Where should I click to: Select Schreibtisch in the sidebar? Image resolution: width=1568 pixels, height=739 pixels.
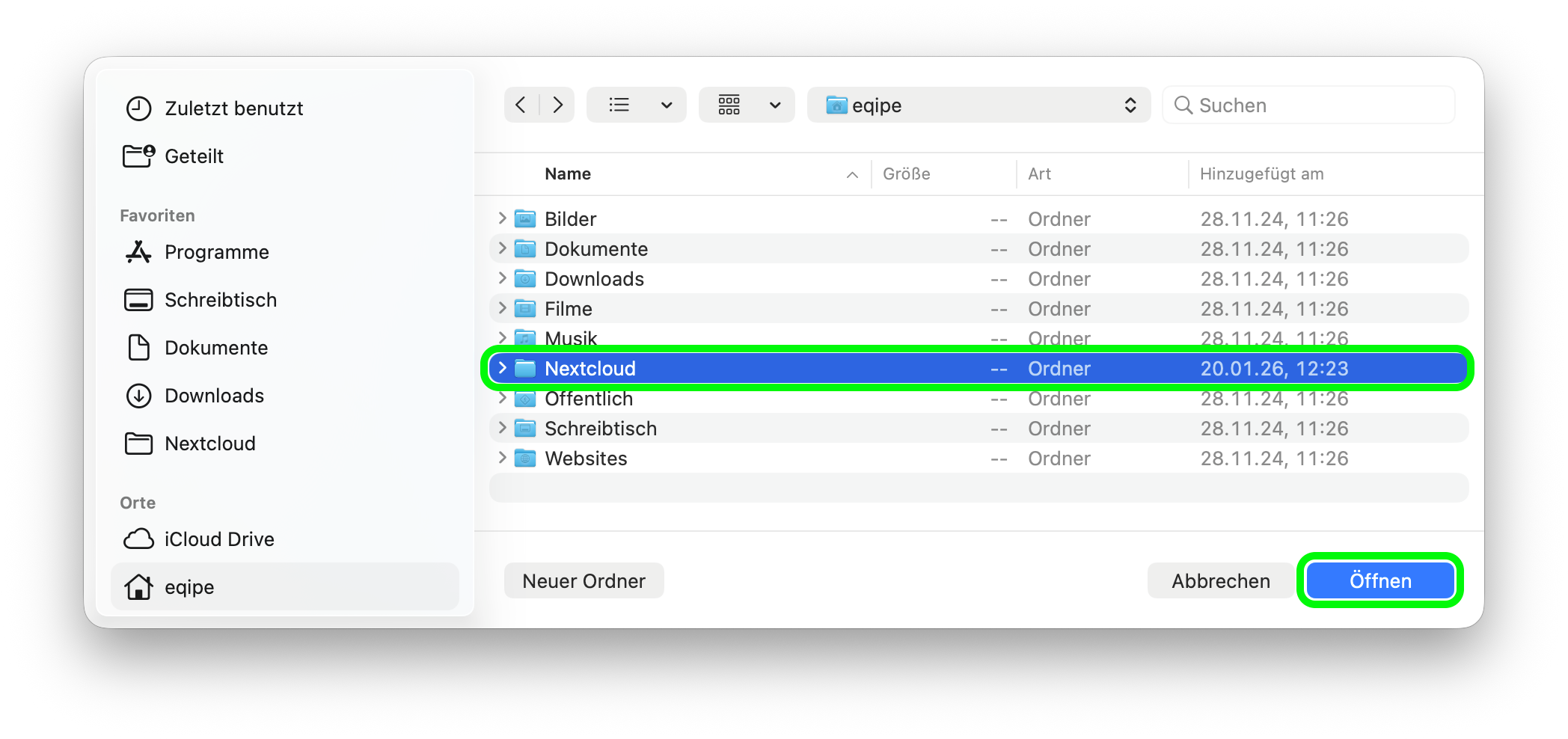pos(220,300)
